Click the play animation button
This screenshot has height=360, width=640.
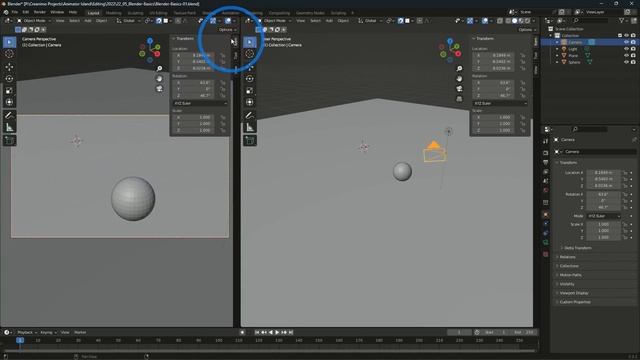[277, 332]
